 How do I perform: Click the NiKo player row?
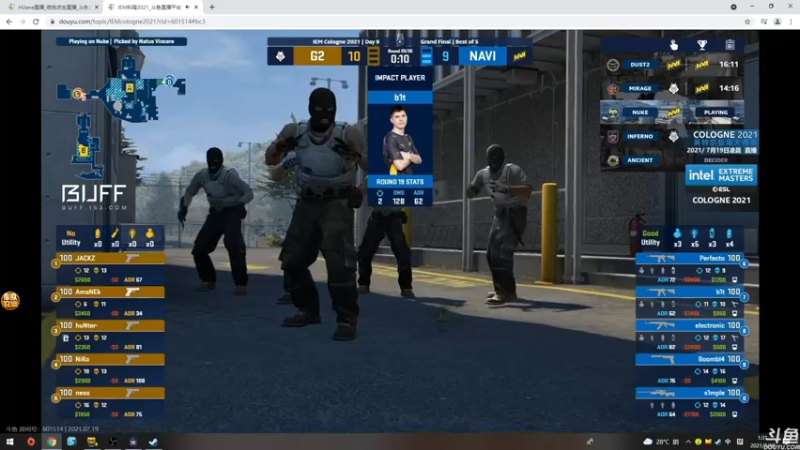110,359
